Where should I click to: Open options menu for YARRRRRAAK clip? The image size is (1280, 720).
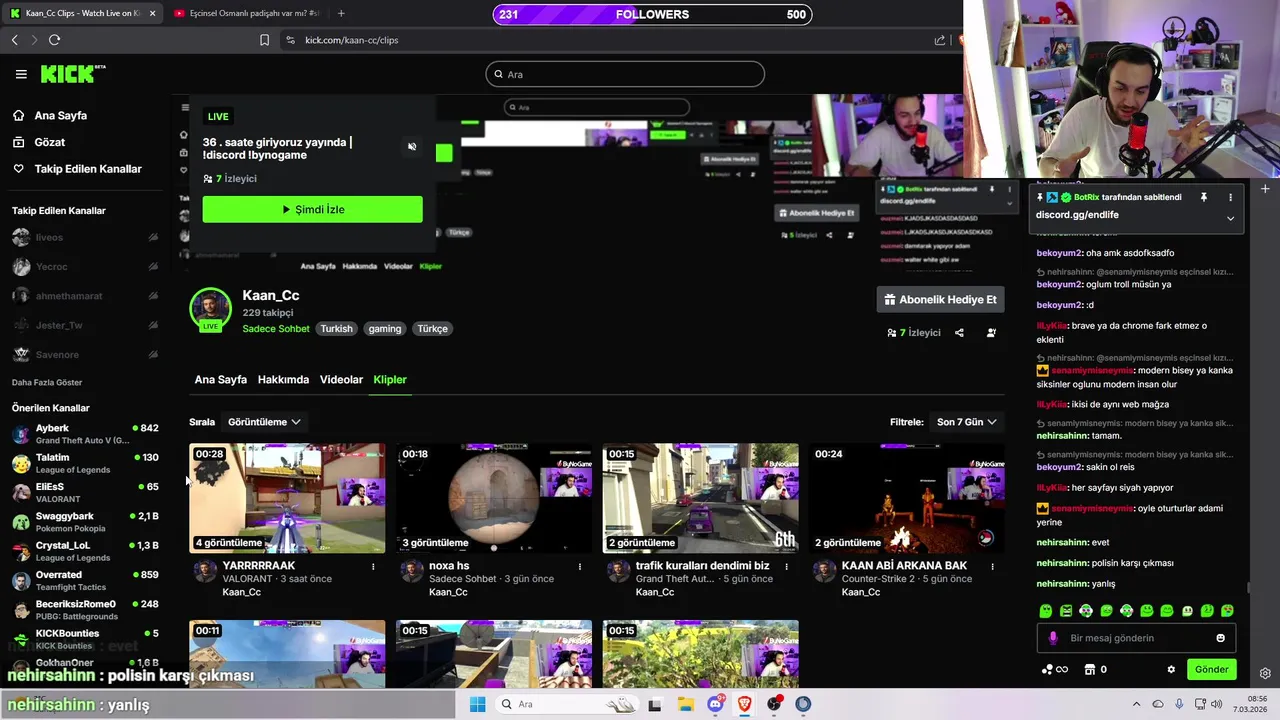coord(373,567)
